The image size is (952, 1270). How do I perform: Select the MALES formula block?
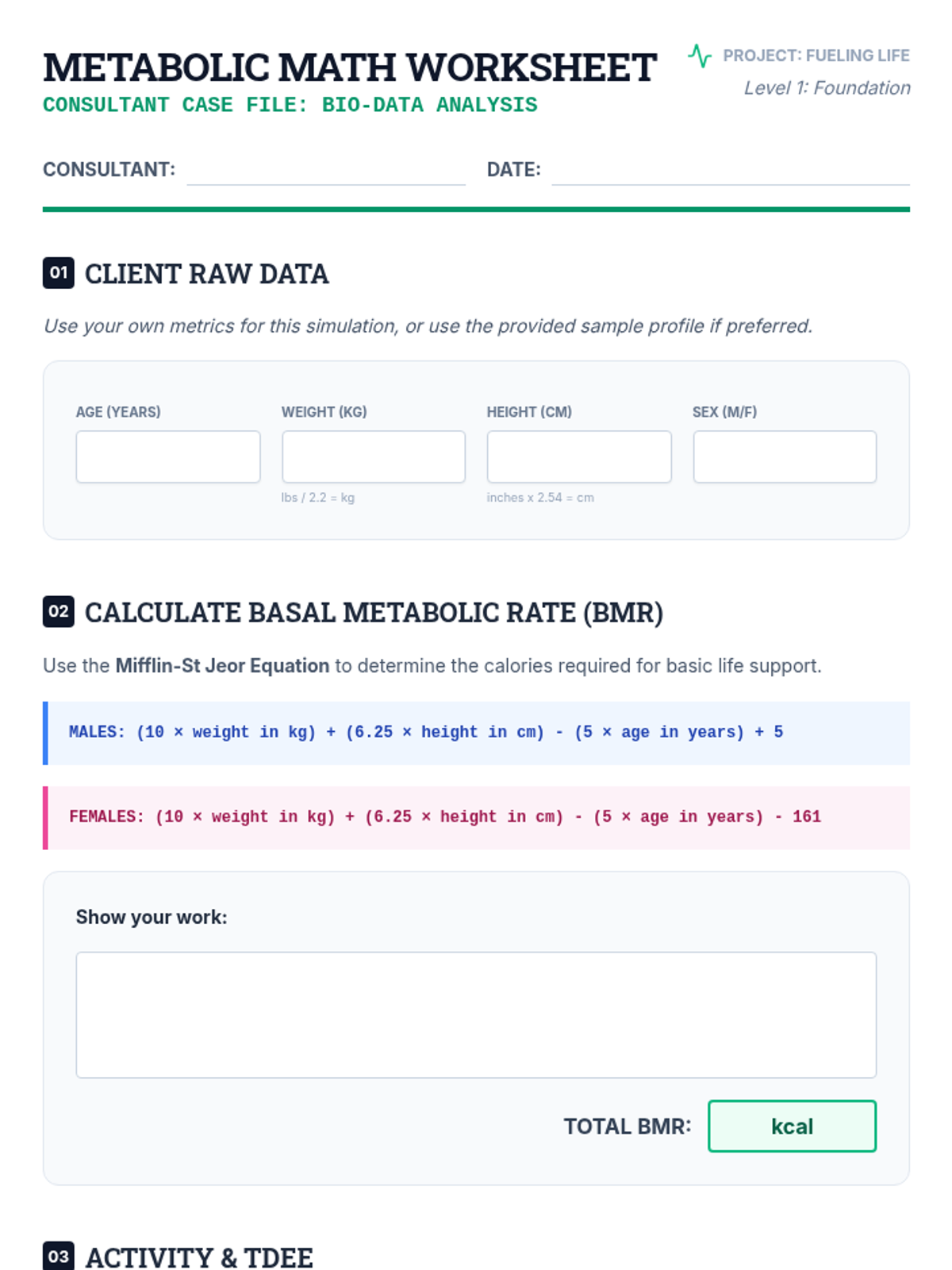(476, 733)
